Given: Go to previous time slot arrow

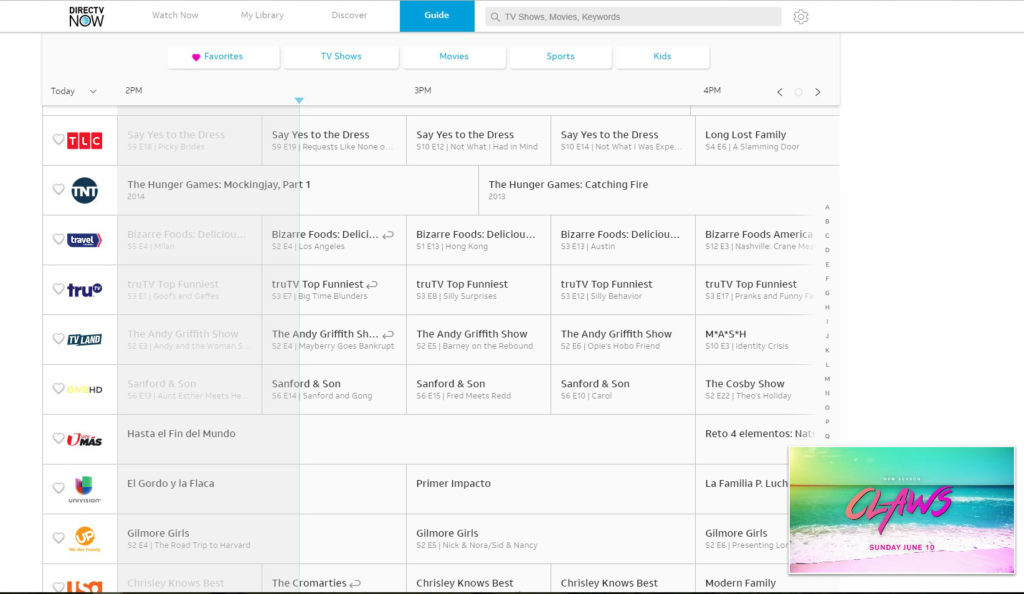Looking at the screenshot, I should pos(780,92).
